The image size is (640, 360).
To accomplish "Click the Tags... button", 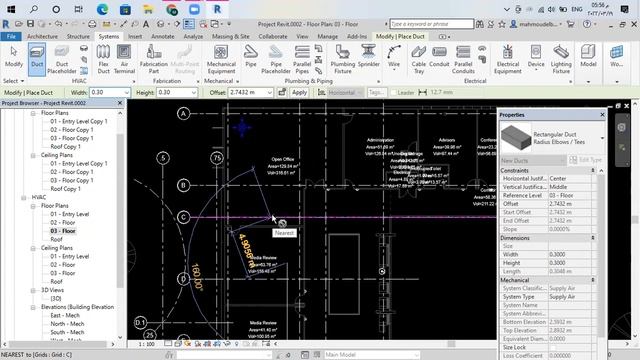I will (376, 93).
